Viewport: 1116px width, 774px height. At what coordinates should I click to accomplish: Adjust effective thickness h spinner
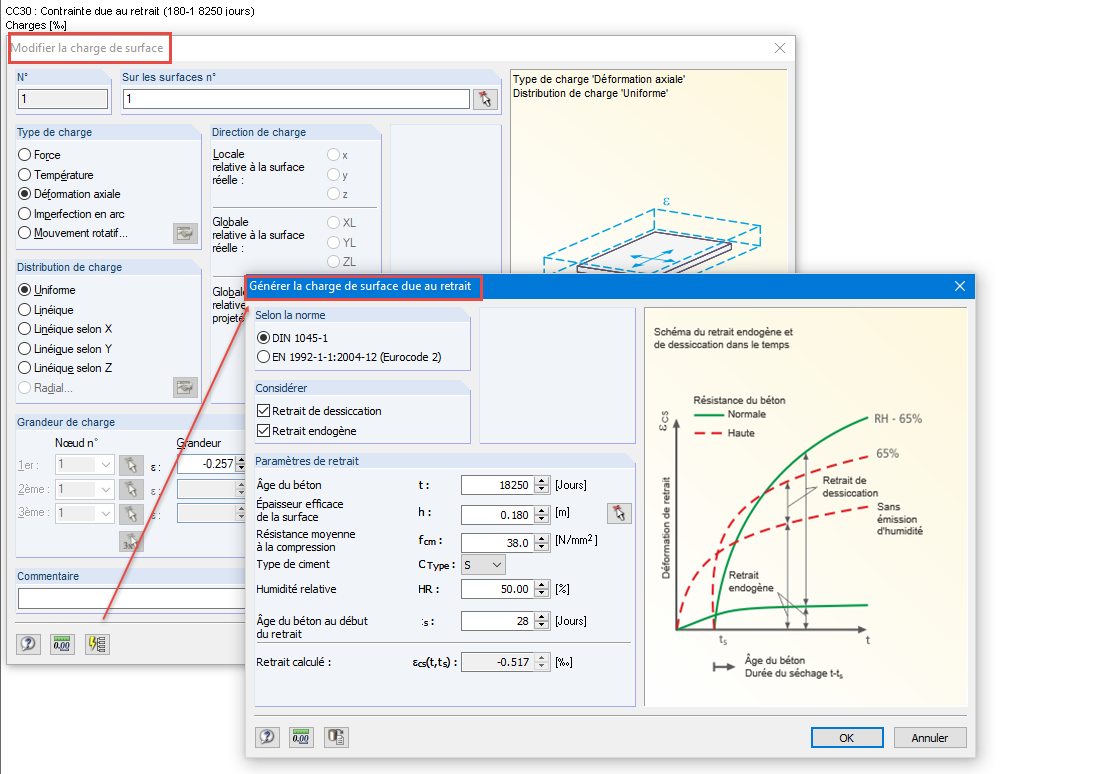tap(542, 514)
